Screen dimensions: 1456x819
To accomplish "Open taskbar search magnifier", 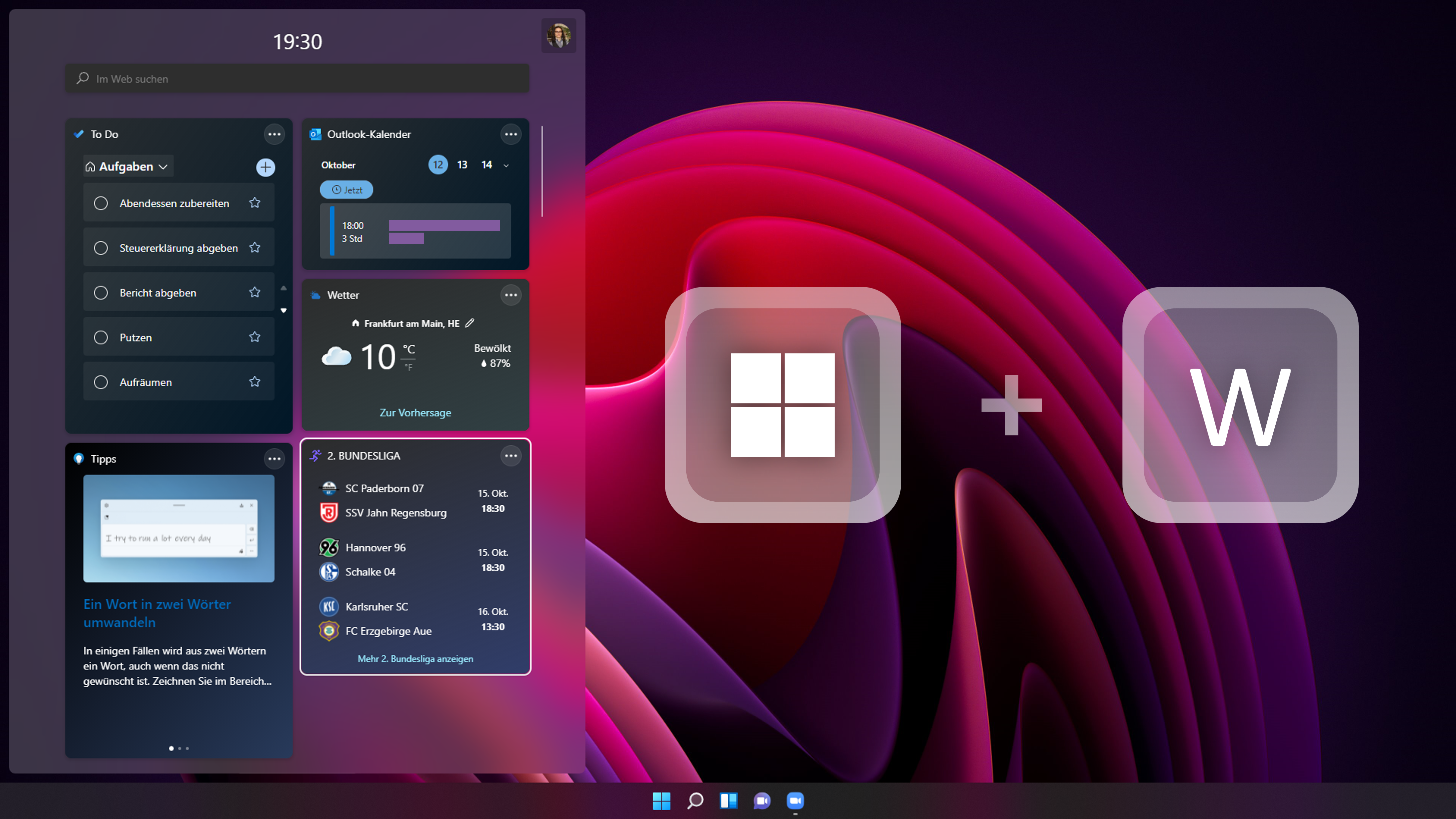I will click(x=695, y=800).
